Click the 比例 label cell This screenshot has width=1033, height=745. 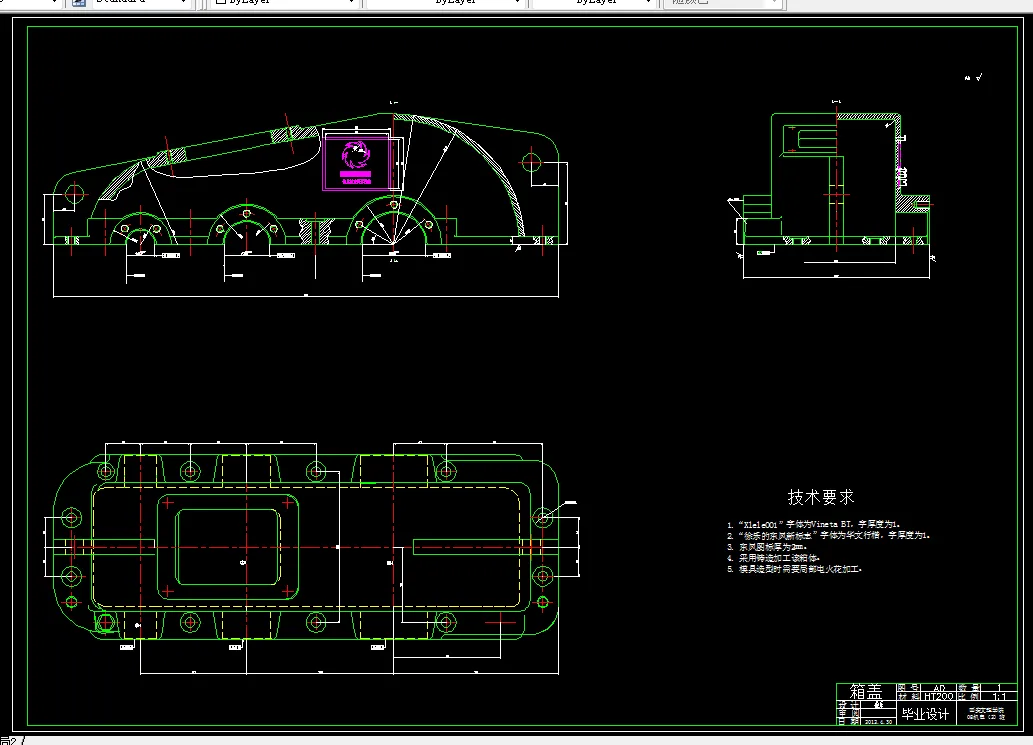click(969, 696)
